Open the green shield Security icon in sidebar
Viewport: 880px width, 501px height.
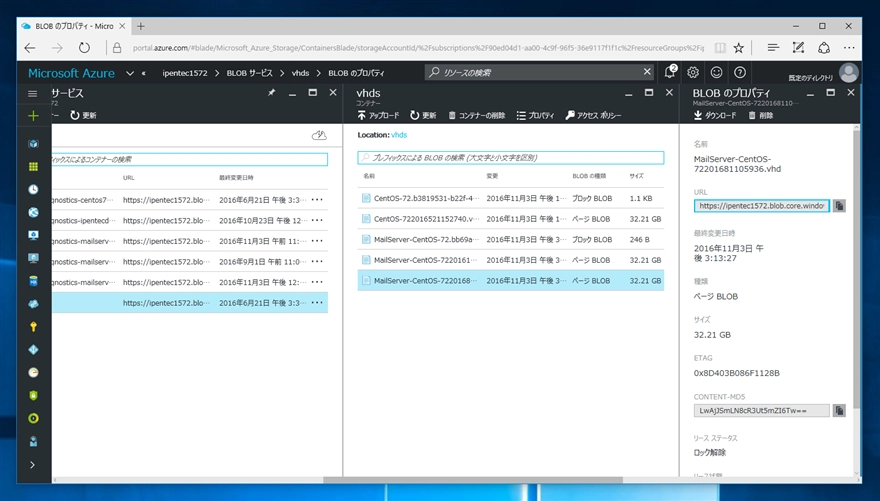[33, 396]
